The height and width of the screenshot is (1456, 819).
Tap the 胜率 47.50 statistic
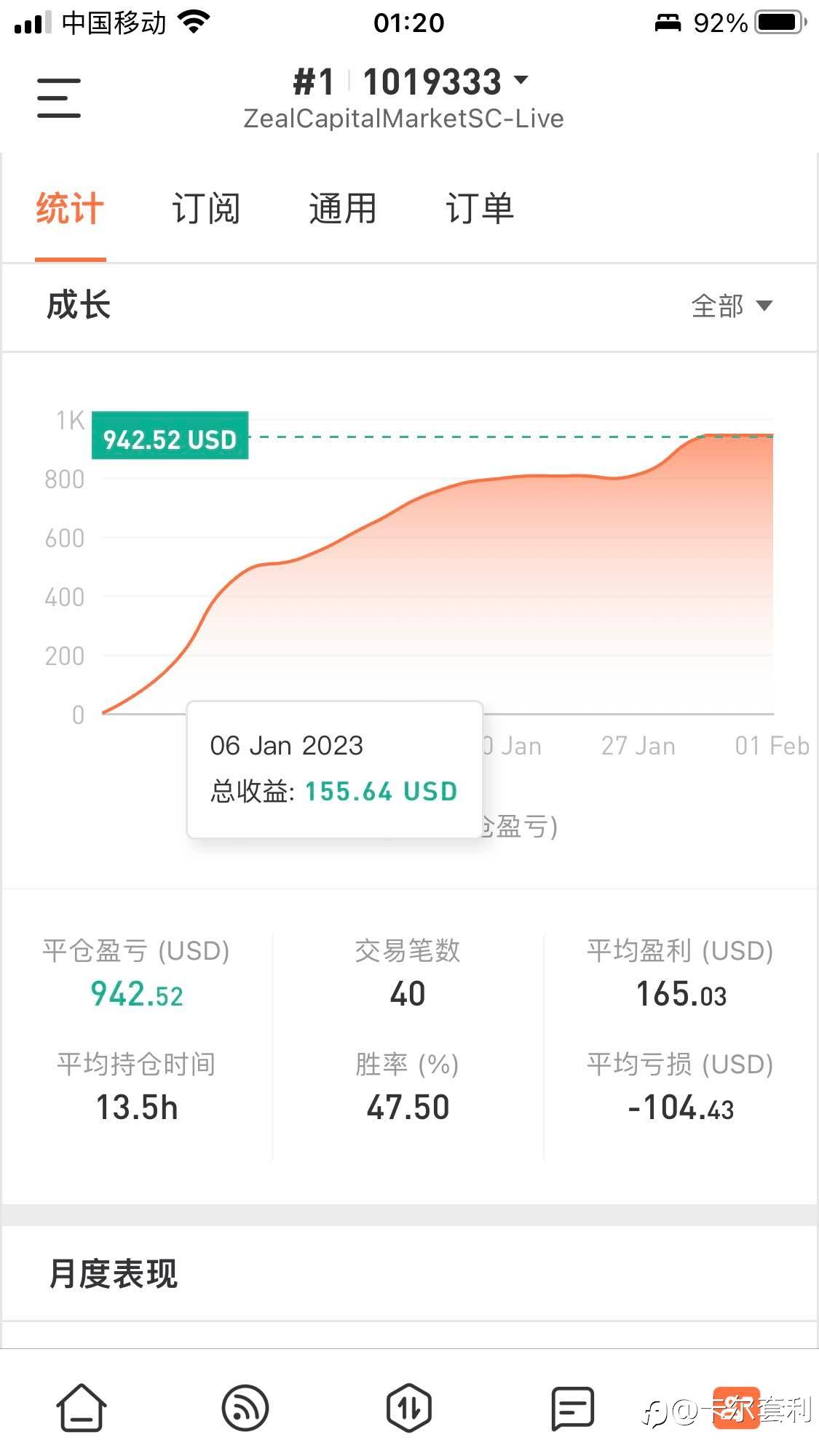pos(408,1107)
